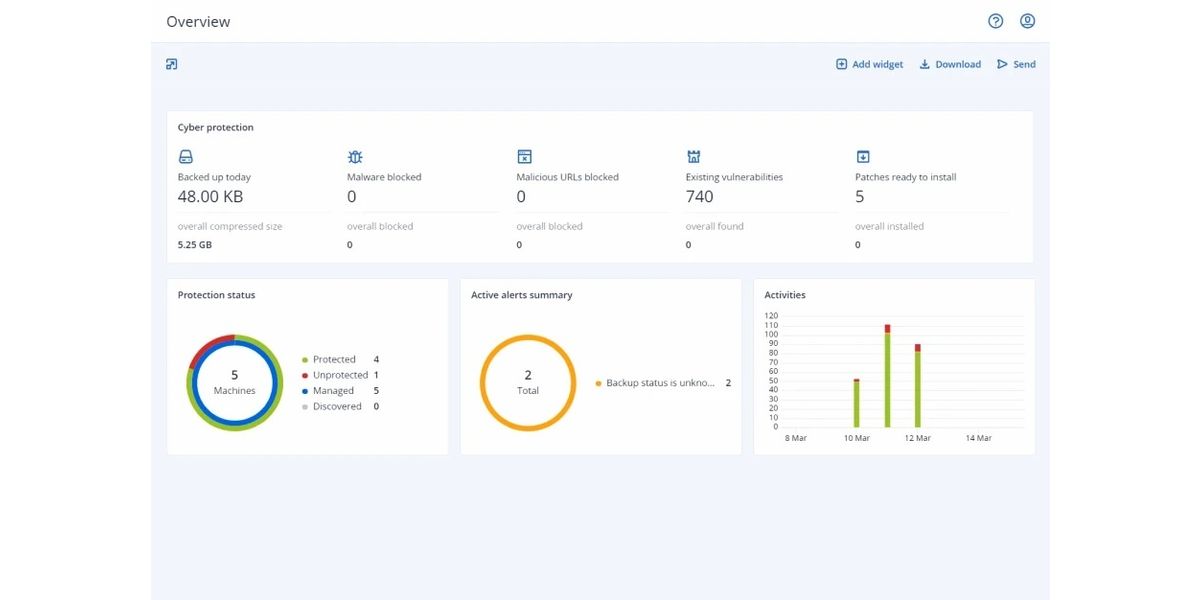Click the backup drive icon above Backed up today

pos(185,157)
